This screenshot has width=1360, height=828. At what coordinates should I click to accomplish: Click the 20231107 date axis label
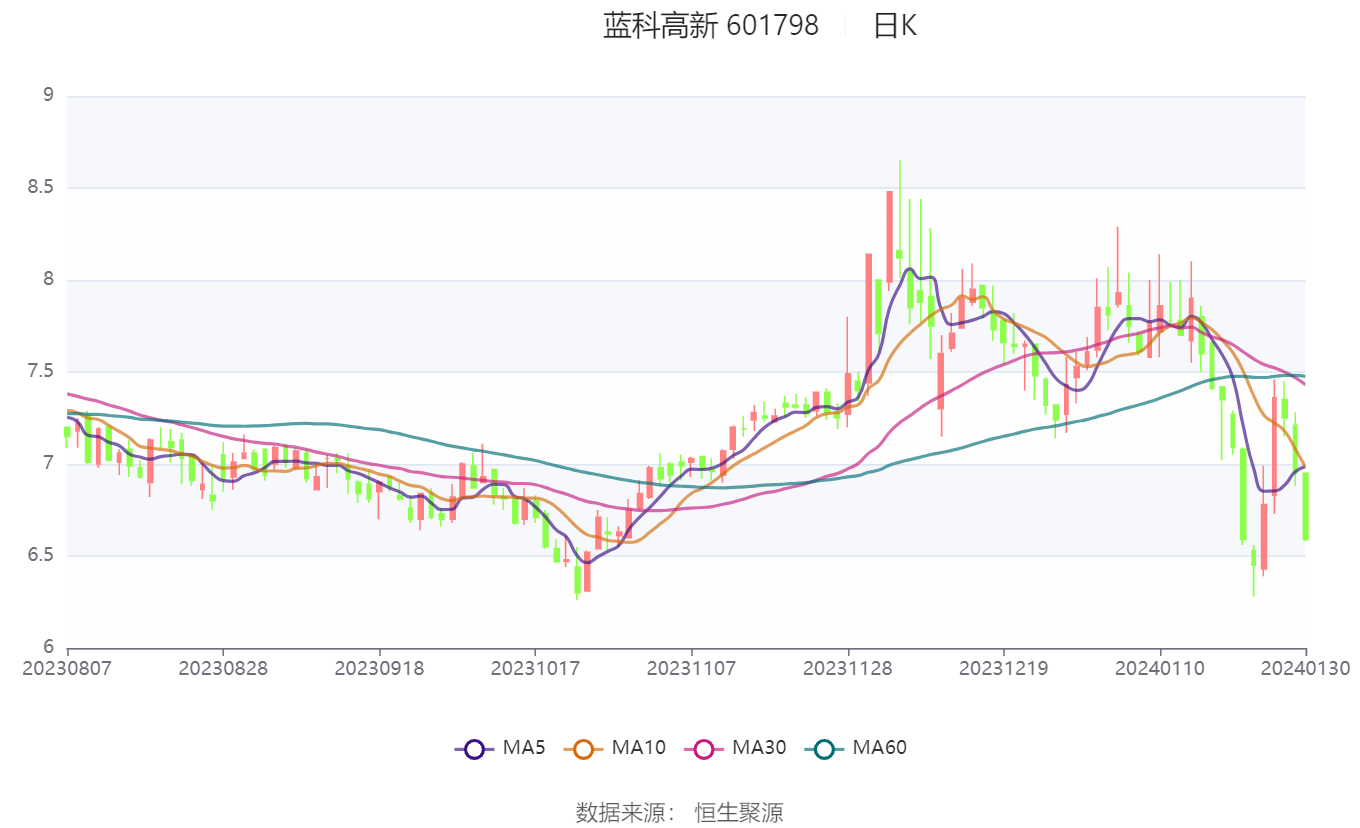point(691,667)
